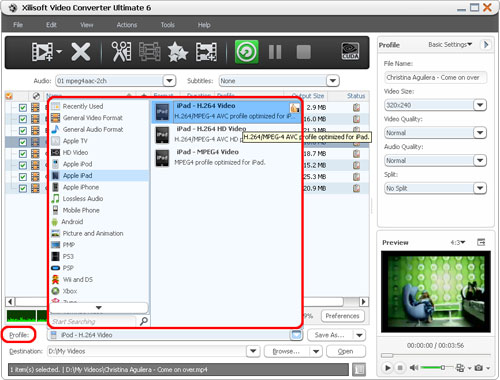Click the status bar log icon

coord(359,369)
